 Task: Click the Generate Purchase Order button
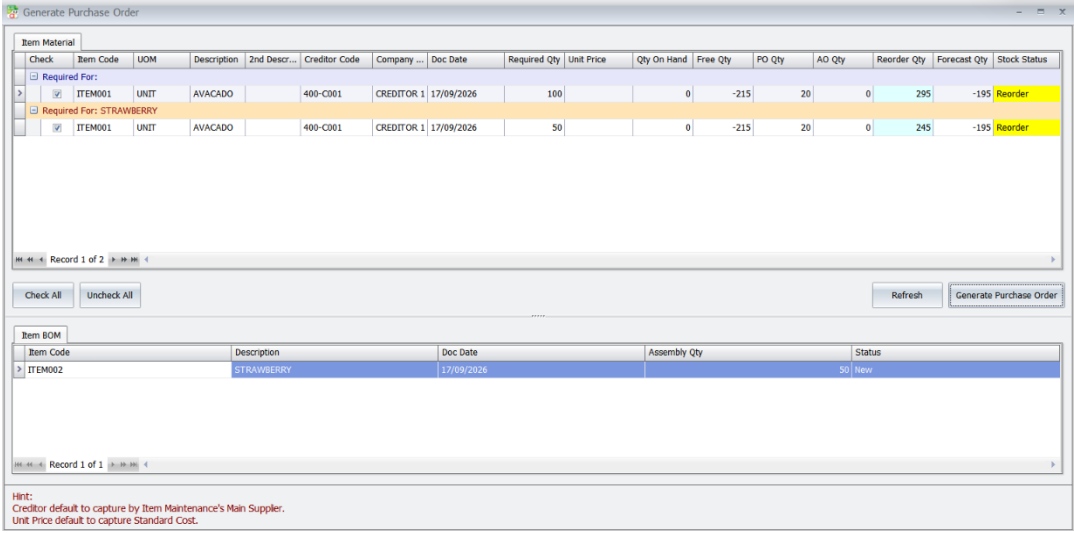(1006, 295)
